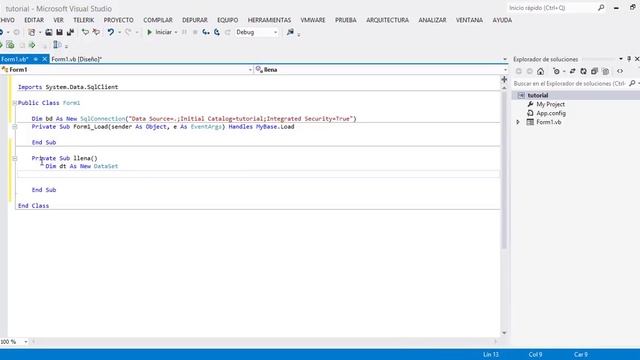Viewport: 640px width, 360px height.
Task: Click the Find in Files toolbar icon
Action: tap(290, 32)
